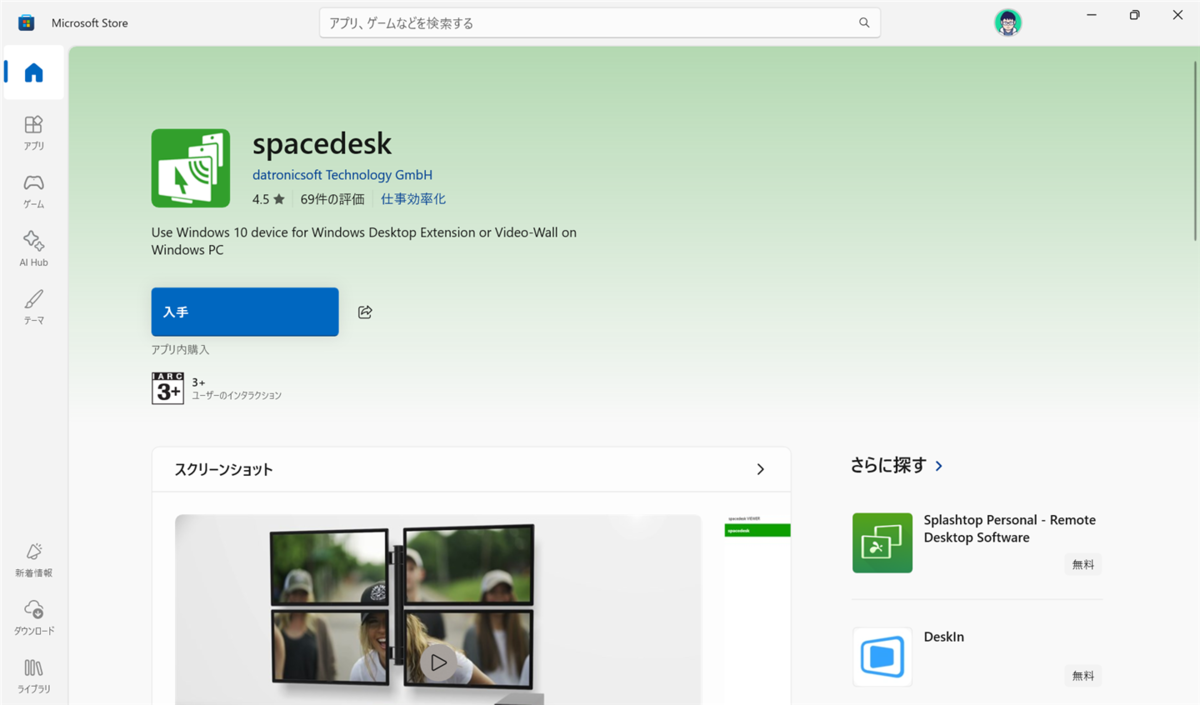Image resolution: width=1200 pixels, height=705 pixels.
Task: Open the アプリ section in sidebar
Action: click(34, 132)
